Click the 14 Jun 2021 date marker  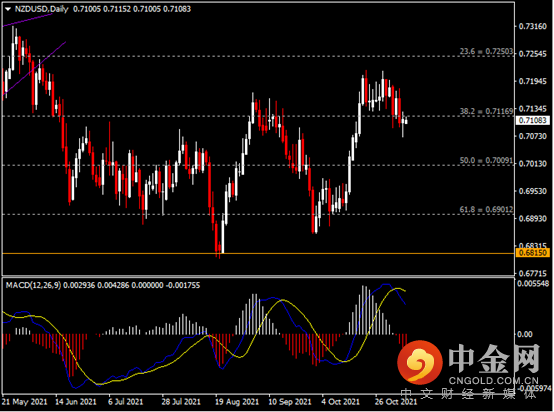coord(76,402)
